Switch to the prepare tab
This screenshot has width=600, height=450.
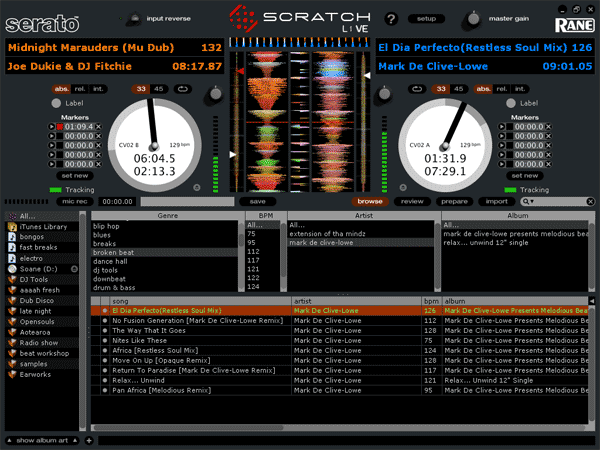click(454, 202)
